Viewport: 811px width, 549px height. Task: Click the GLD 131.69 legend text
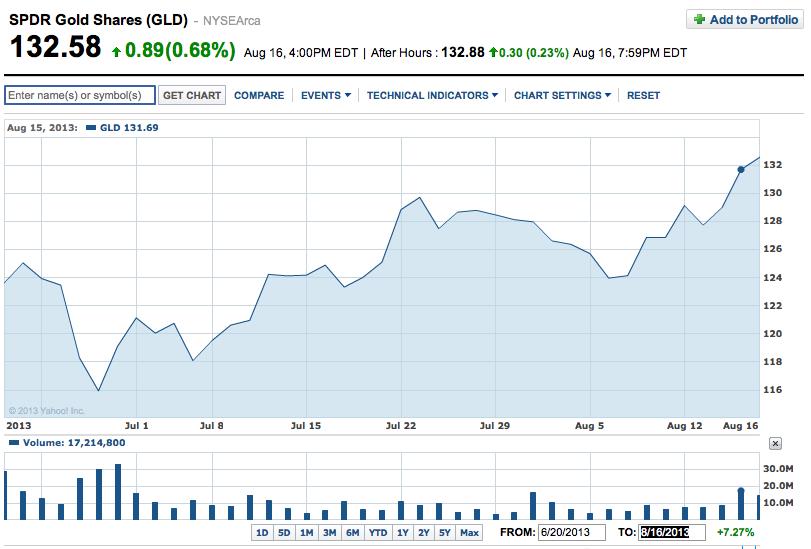click(x=129, y=128)
